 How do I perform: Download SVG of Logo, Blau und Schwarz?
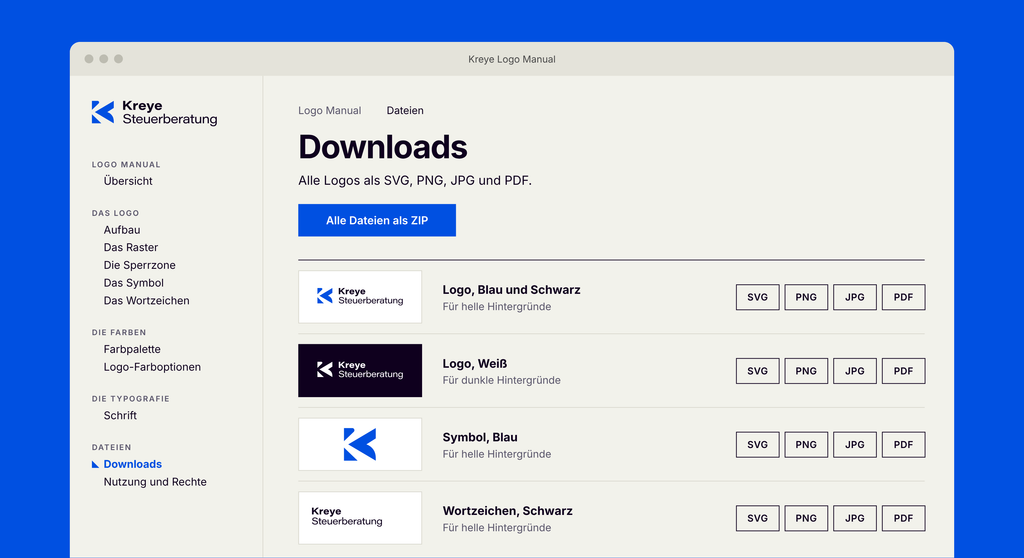(x=758, y=297)
